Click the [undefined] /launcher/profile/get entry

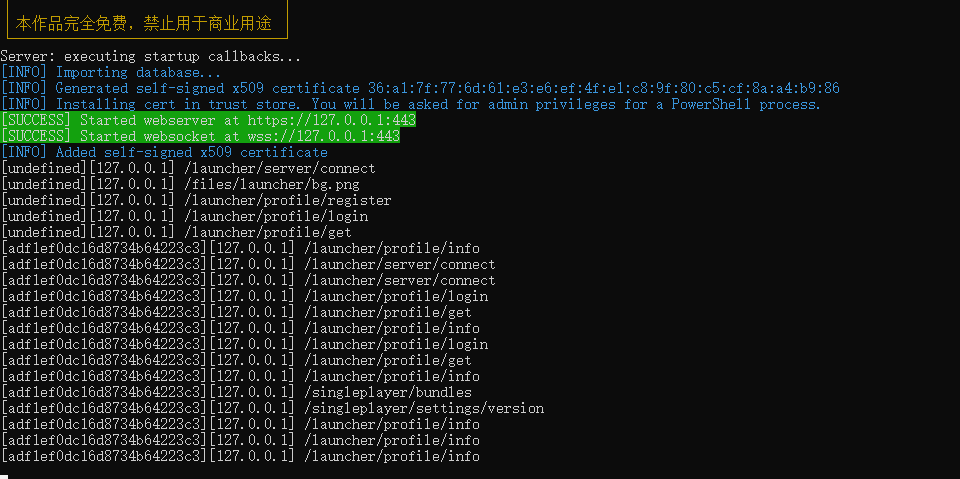(176, 232)
